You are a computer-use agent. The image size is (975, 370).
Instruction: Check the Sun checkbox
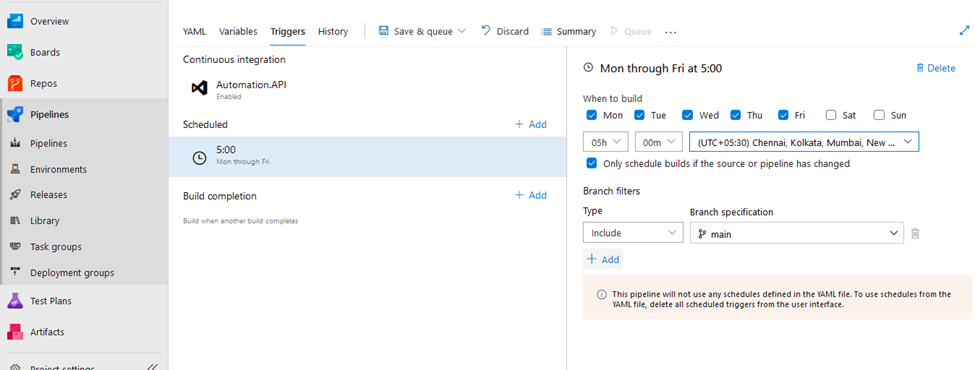(x=879, y=115)
